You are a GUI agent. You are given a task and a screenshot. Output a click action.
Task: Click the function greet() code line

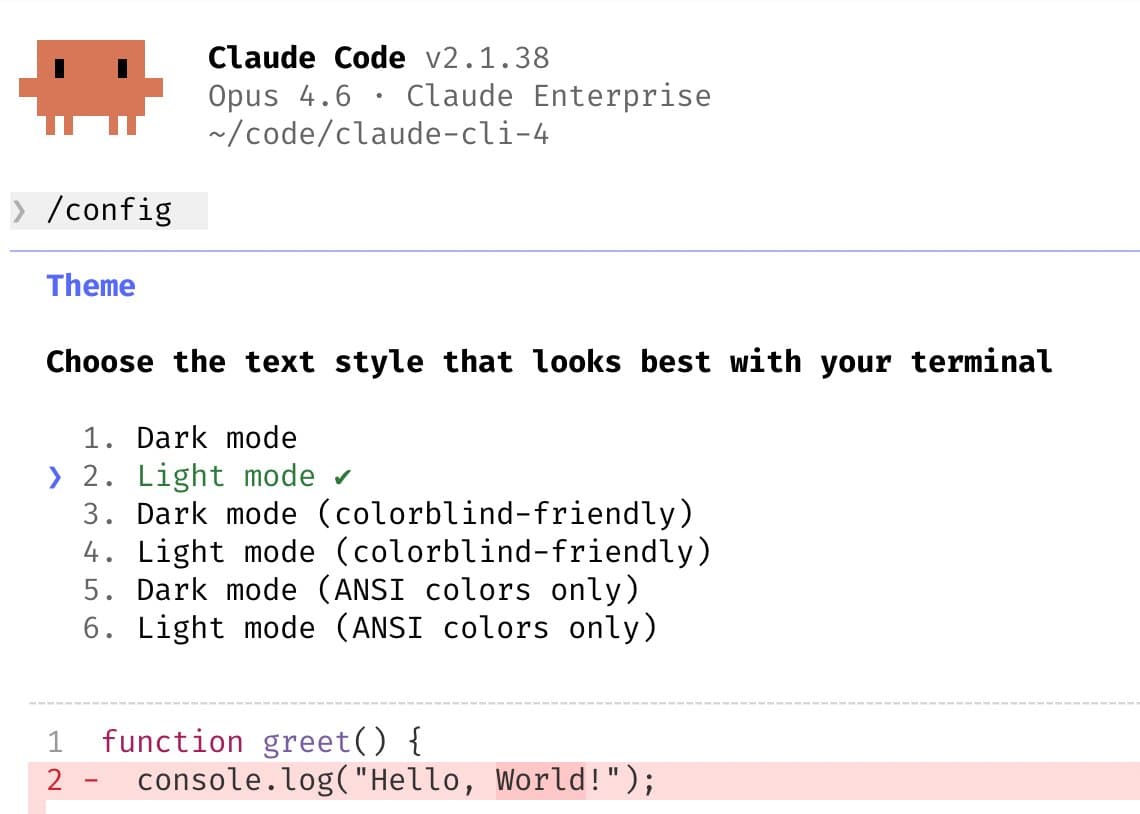pyautogui.click(x=262, y=742)
